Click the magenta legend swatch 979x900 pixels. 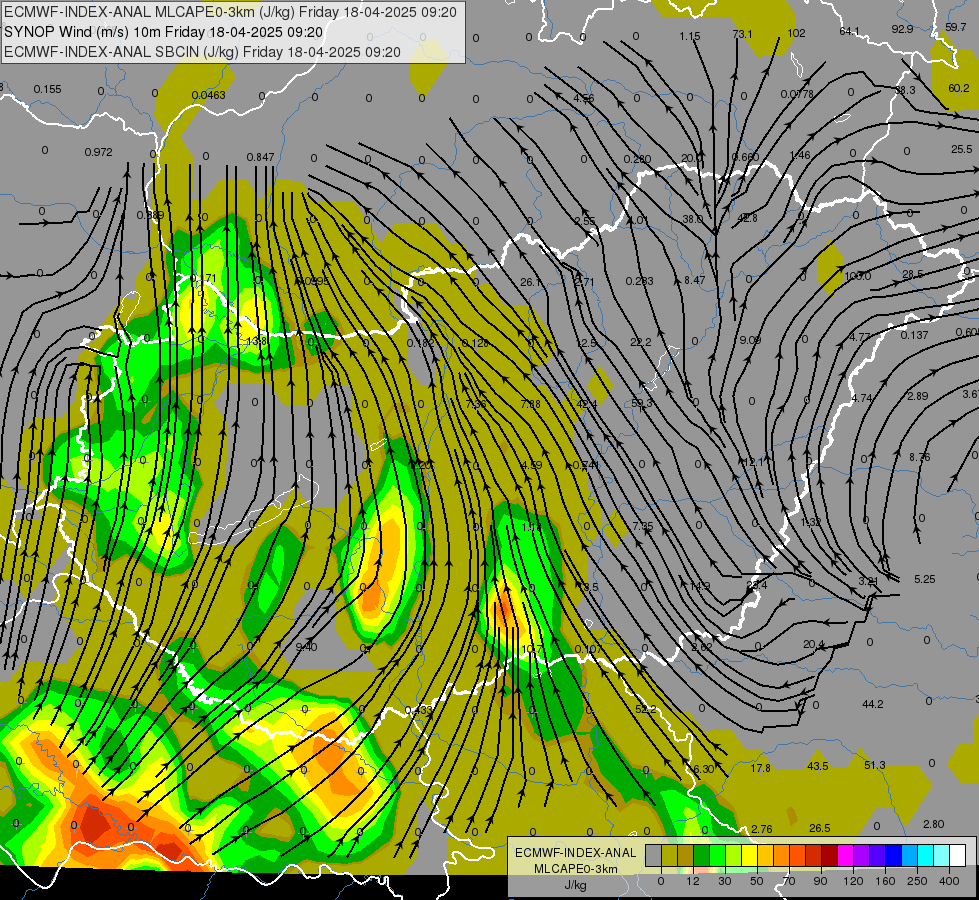[845, 855]
